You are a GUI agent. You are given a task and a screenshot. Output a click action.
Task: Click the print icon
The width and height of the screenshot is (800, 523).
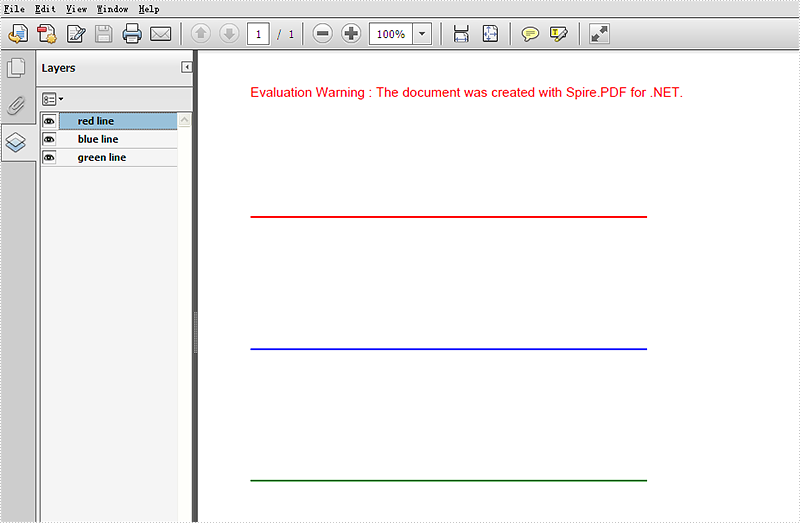point(132,34)
